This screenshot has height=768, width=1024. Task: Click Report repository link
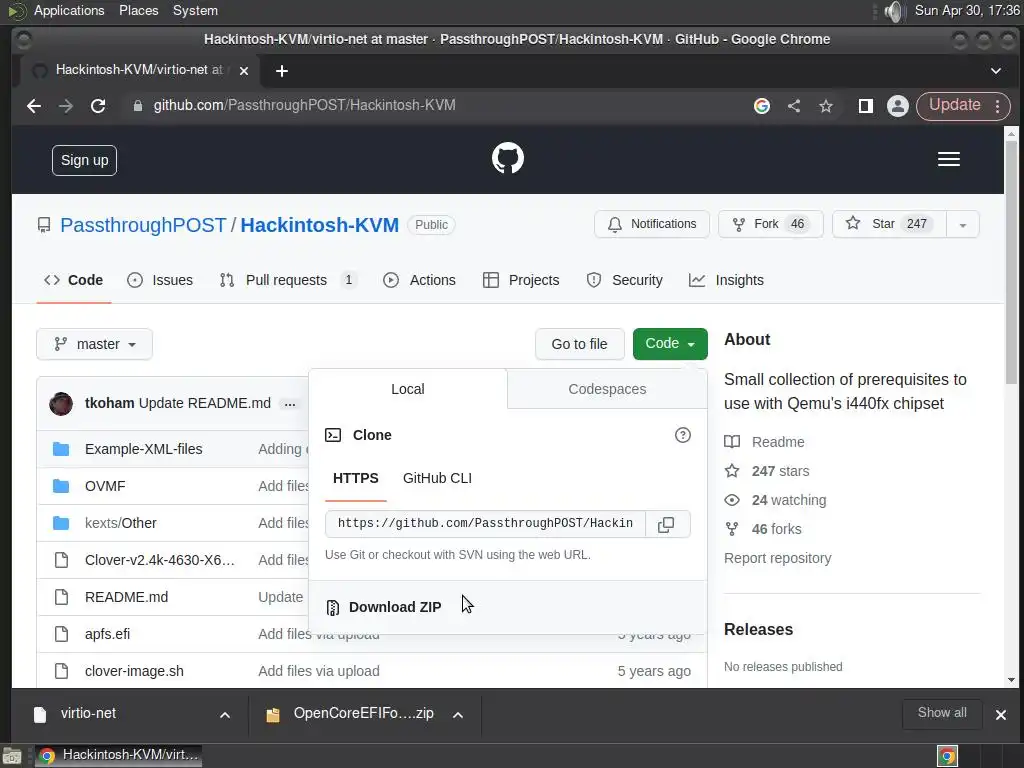coord(777,558)
